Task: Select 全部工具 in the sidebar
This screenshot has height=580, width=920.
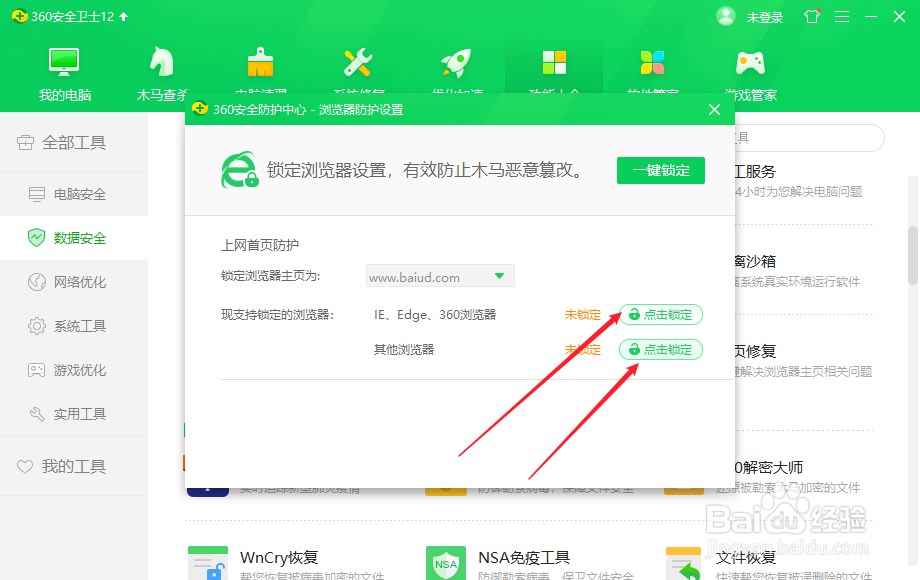Action: click(x=74, y=143)
